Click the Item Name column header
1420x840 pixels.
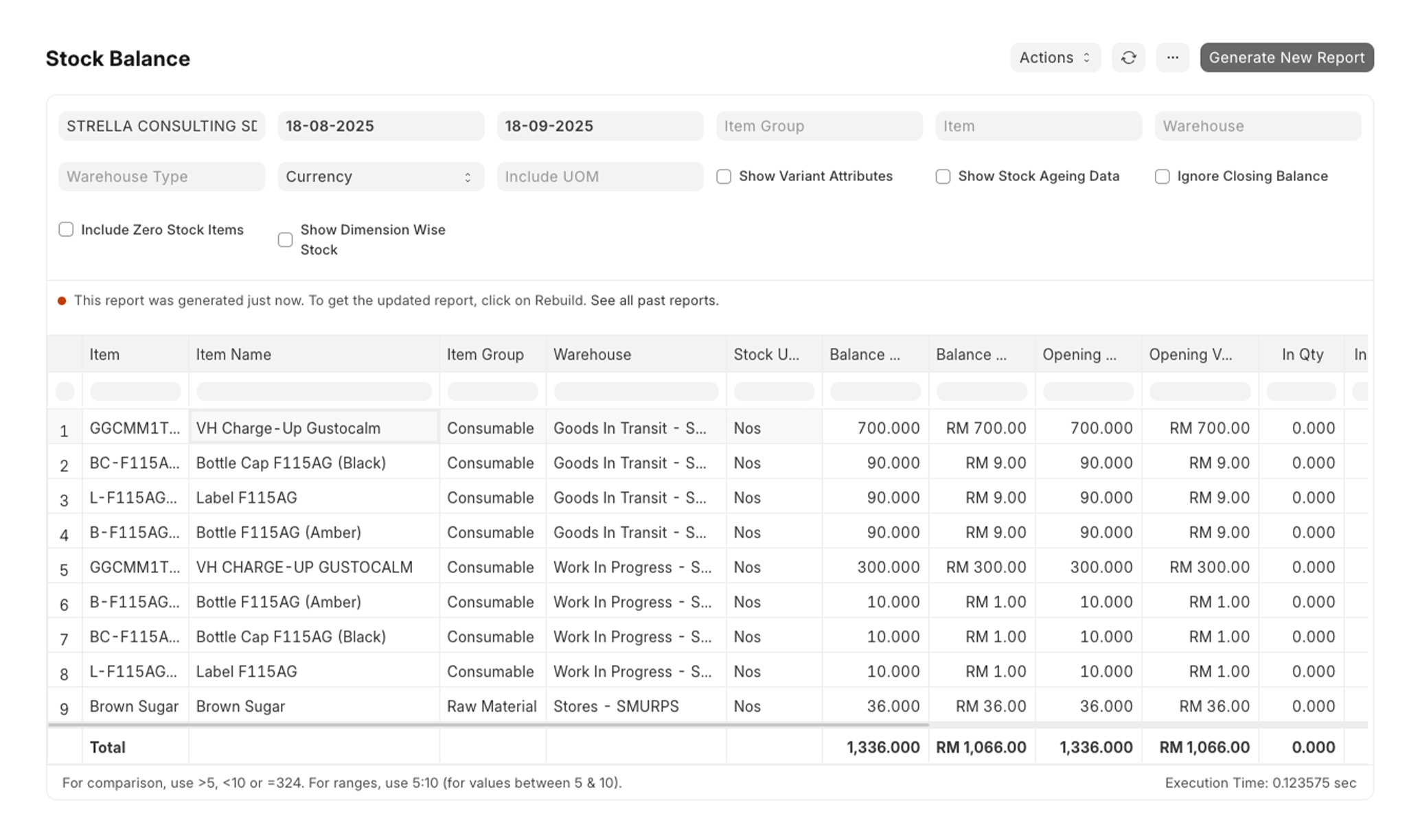point(233,355)
